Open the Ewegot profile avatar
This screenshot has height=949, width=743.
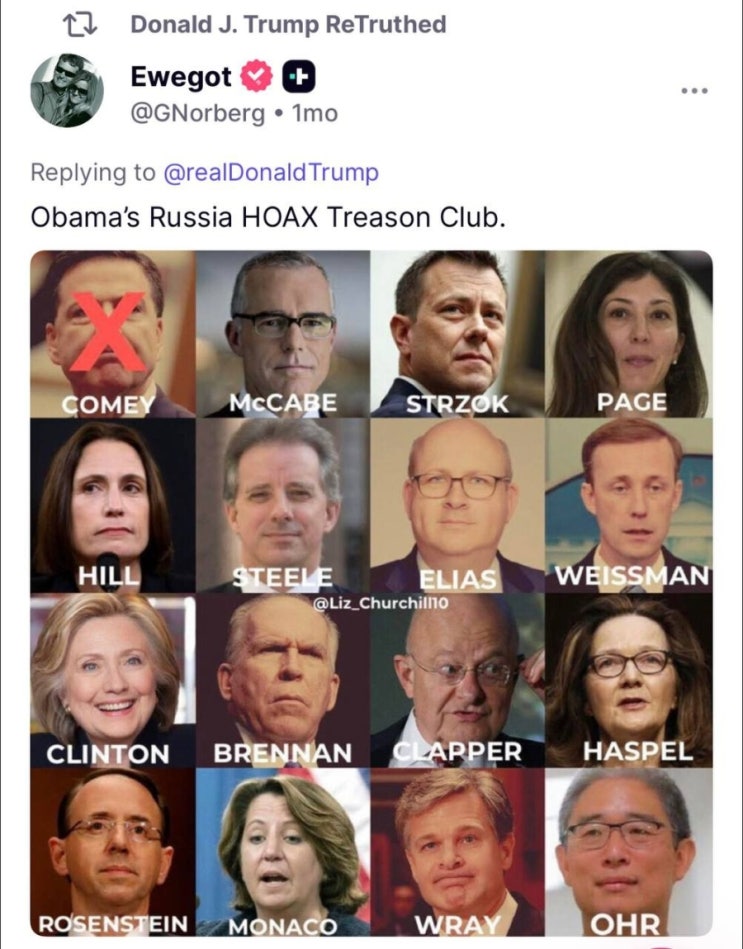click(x=67, y=90)
